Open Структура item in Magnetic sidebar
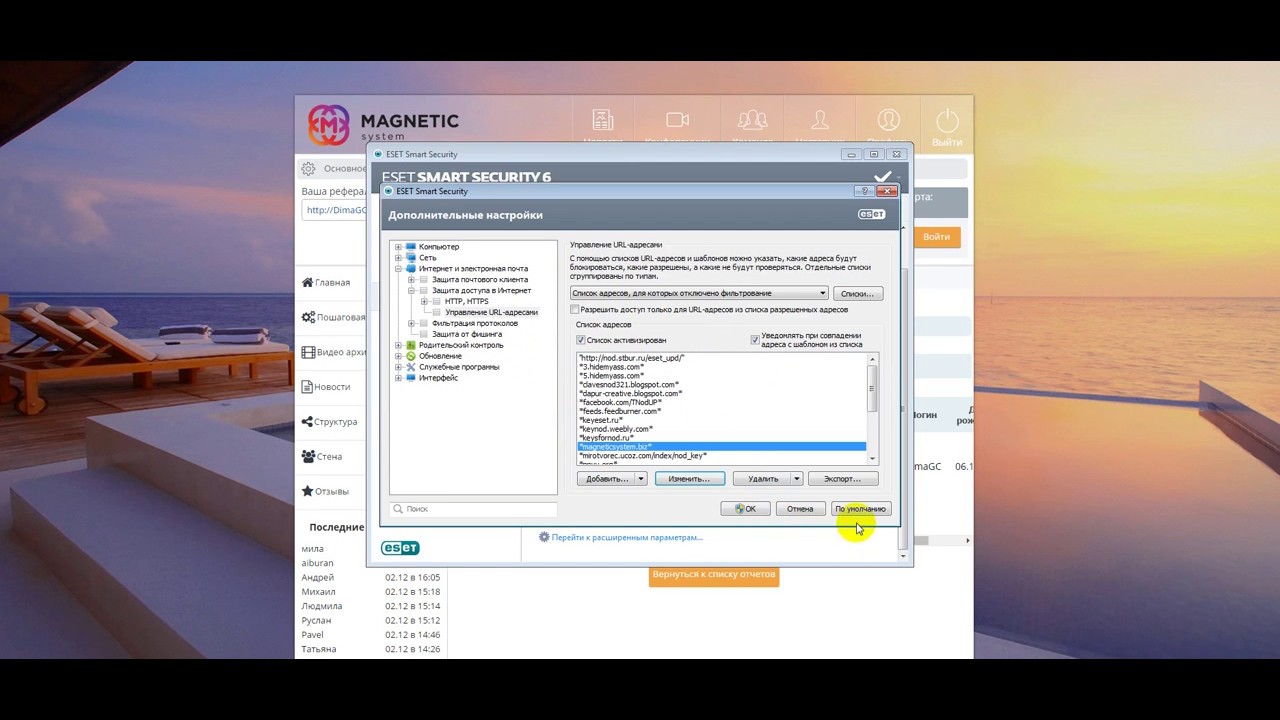Image resolution: width=1280 pixels, height=720 pixels. click(330, 422)
